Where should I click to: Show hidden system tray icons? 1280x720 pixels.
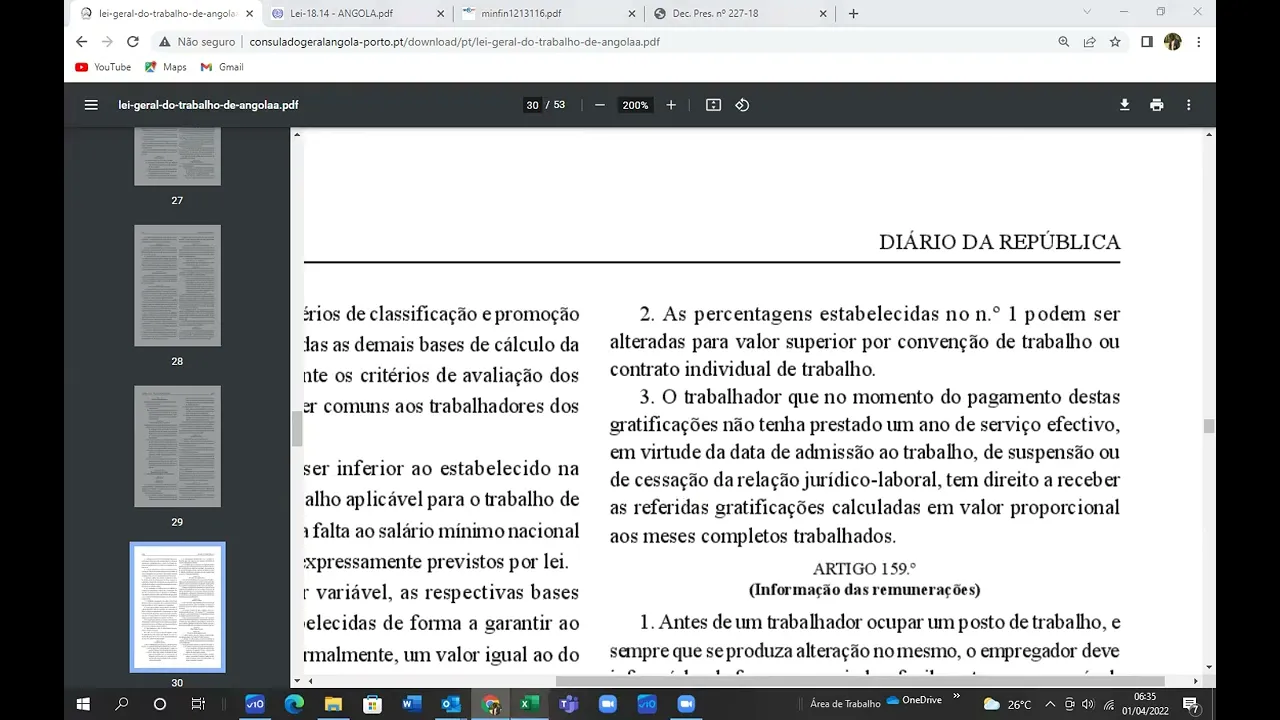tap(1049, 704)
